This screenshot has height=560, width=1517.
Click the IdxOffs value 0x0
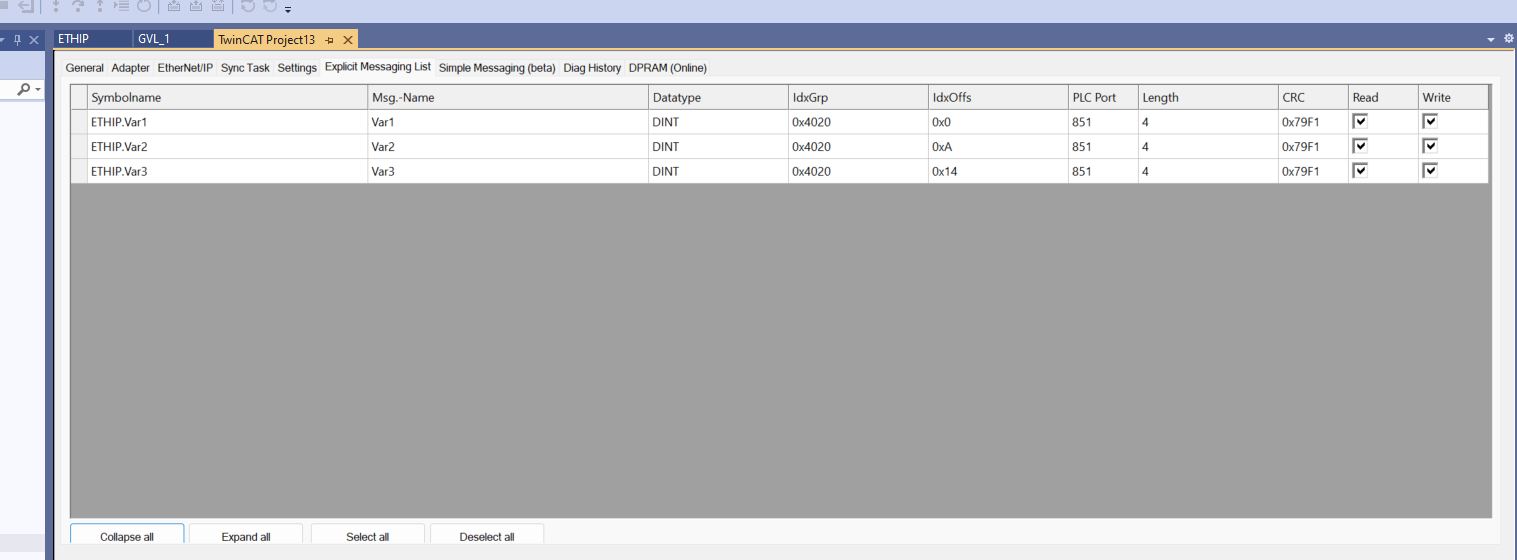pos(997,122)
